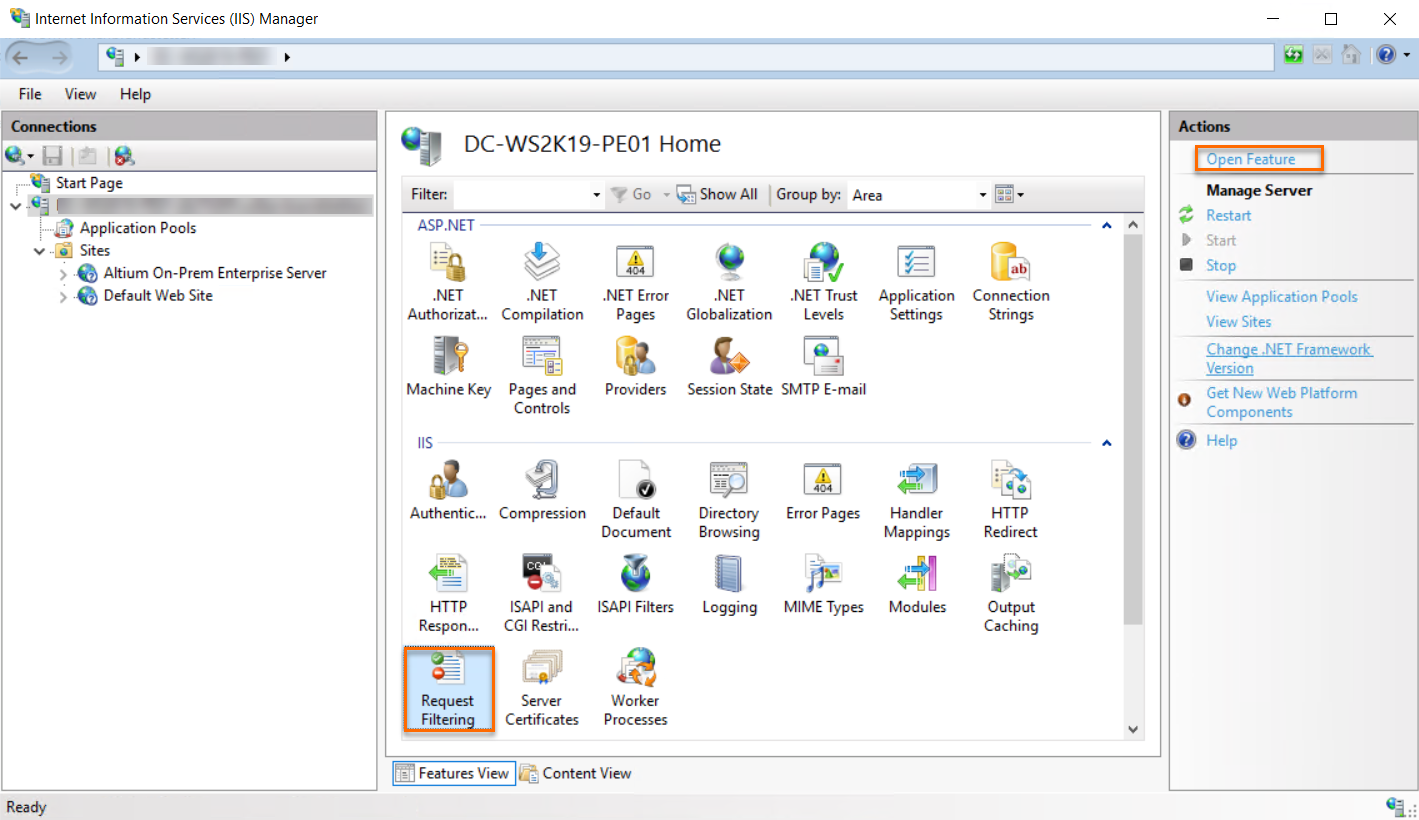The height and width of the screenshot is (820, 1419).
Task: Collapse the server node in Connections tree
Action: point(14,206)
